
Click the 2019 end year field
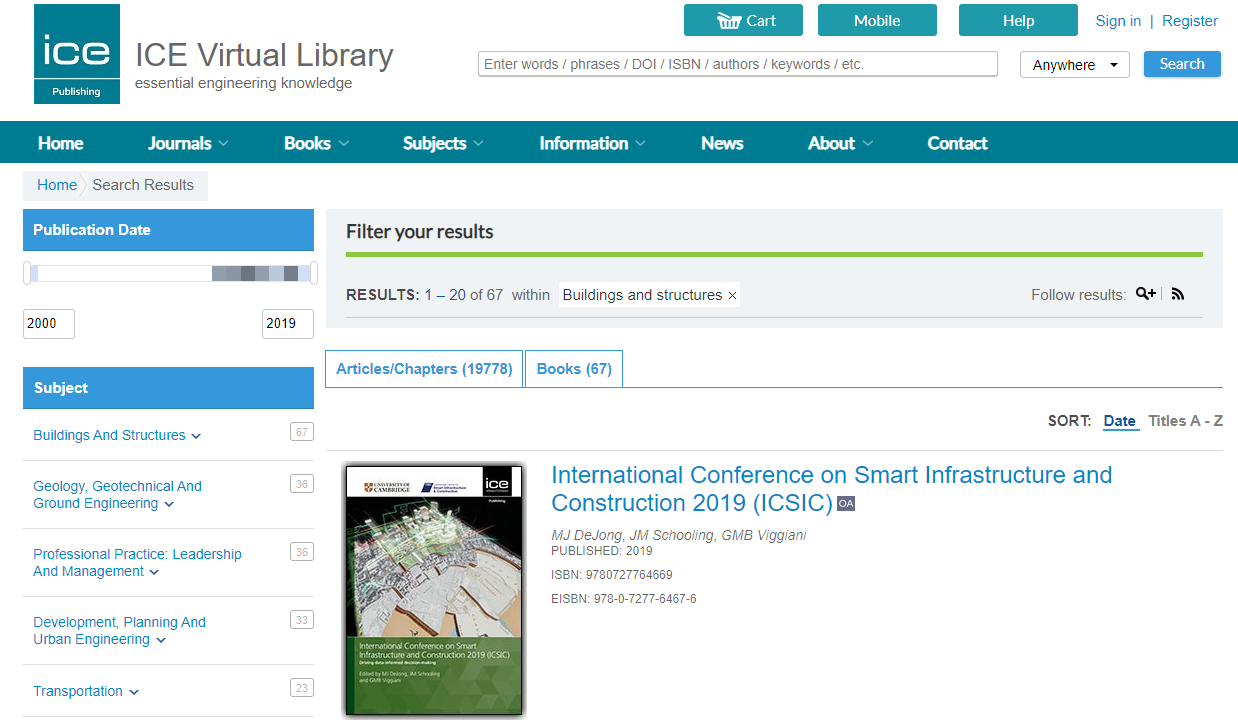pos(288,324)
